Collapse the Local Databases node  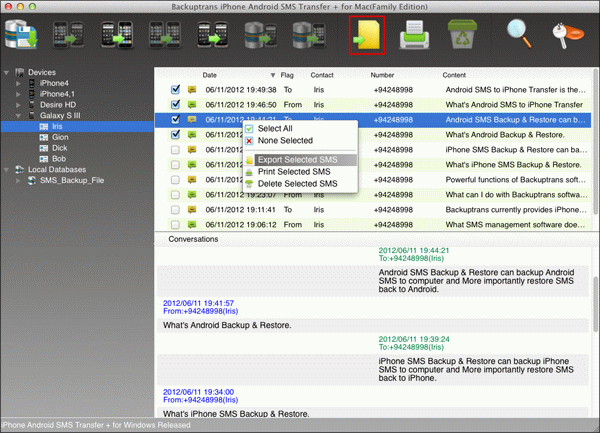click(x=7, y=169)
